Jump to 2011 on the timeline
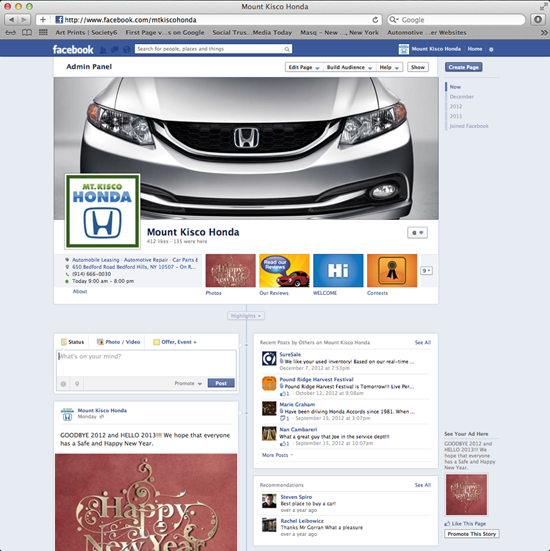The width and height of the screenshot is (550, 551). coord(456,116)
